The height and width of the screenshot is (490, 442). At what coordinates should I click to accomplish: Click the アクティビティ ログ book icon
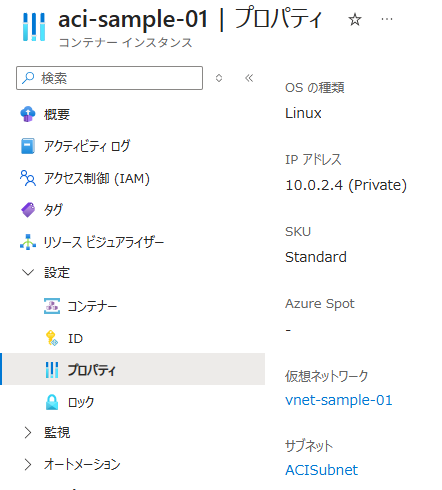pyautogui.click(x=28, y=146)
